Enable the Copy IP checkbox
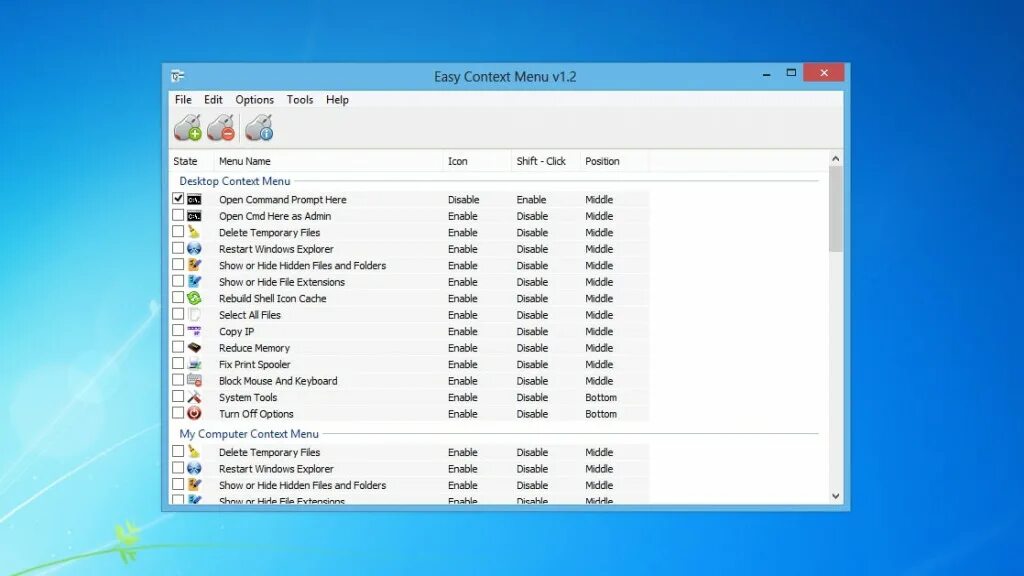This screenshot has width=1024, height=576. coord(178,330)
